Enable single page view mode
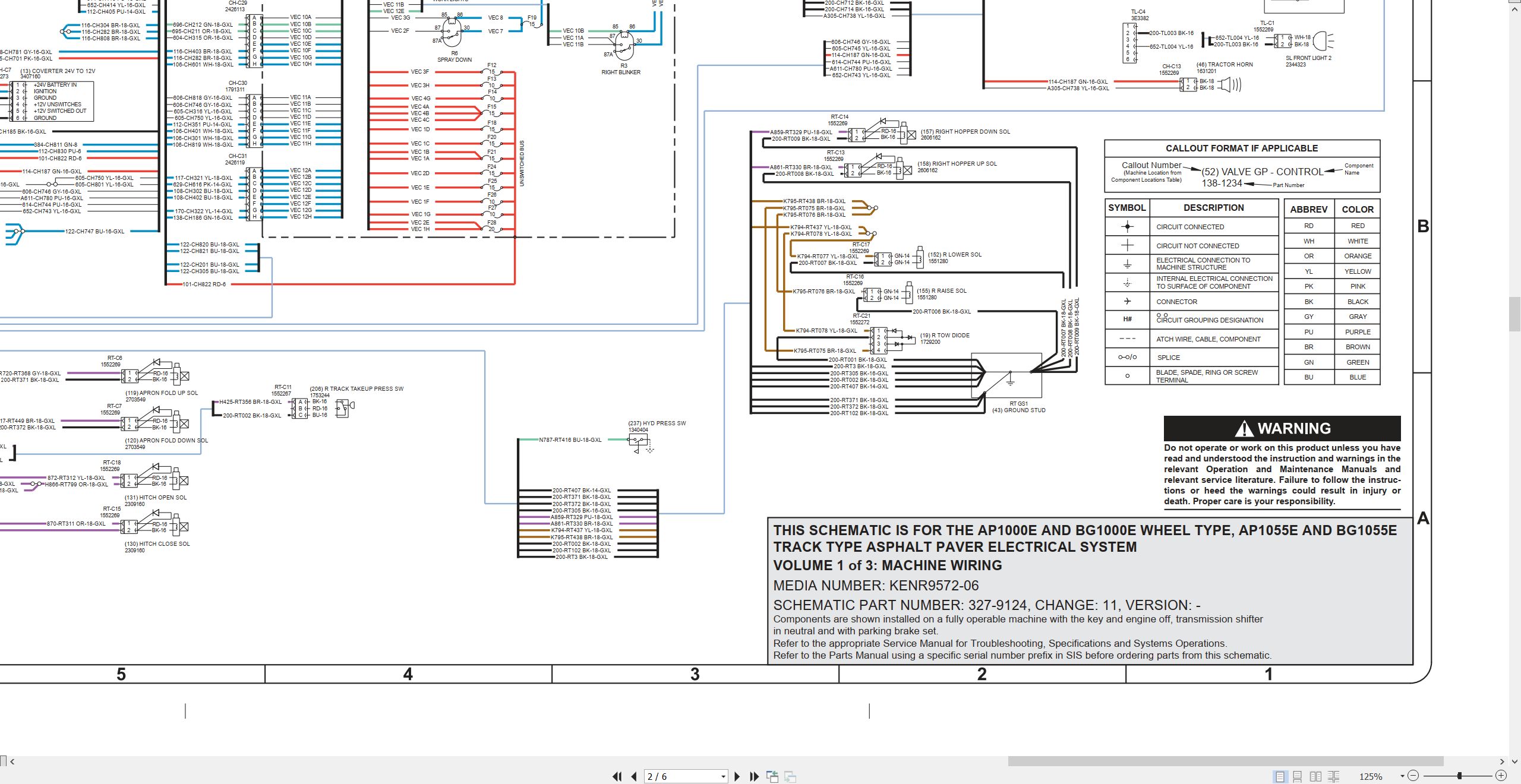Image resolution: width=1521 pixels, height=784 pixels. [x=1280, y=776]
